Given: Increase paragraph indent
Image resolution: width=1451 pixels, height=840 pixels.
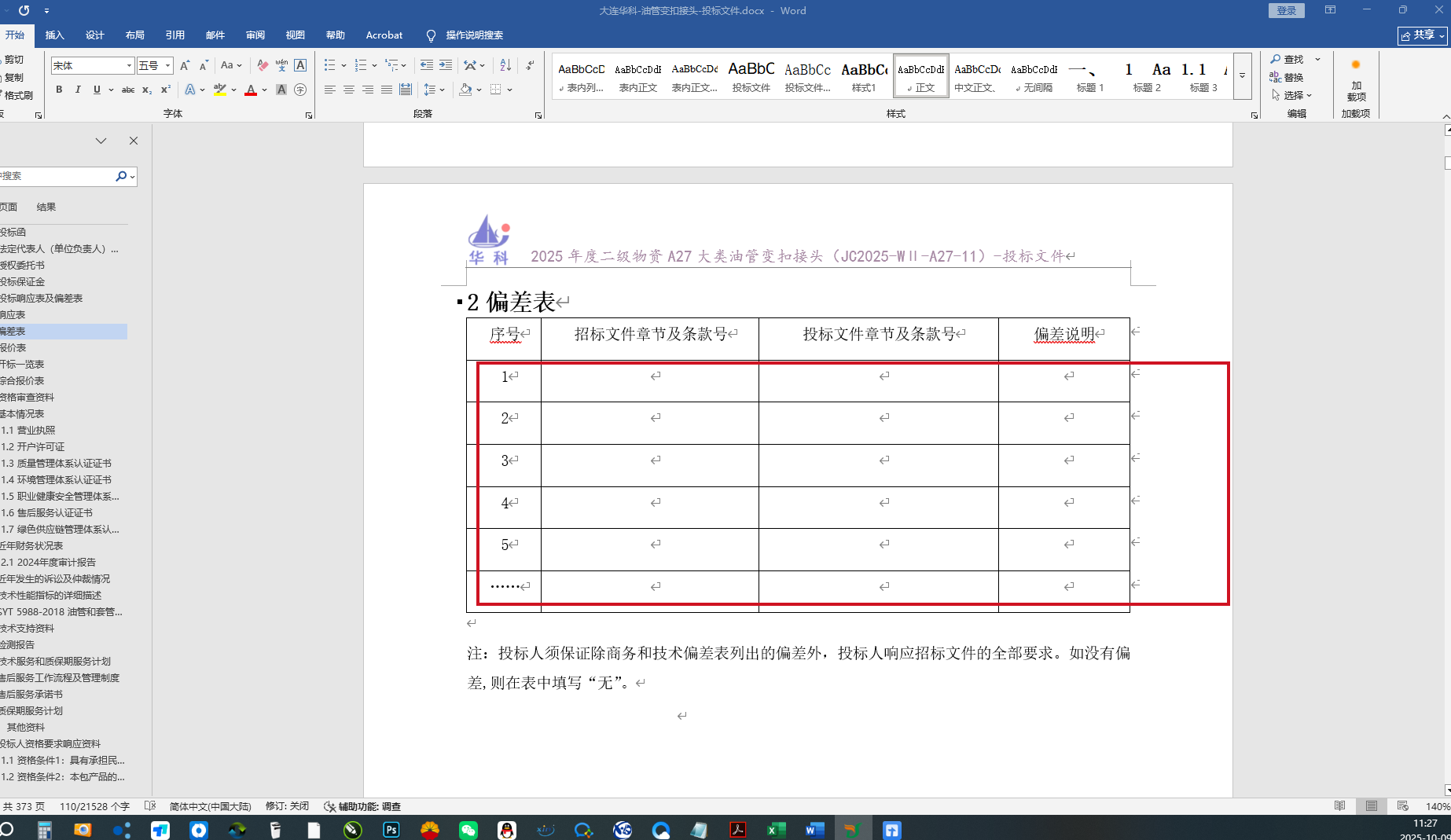Looking at the screenshot, I should click(x=446, y=65).
